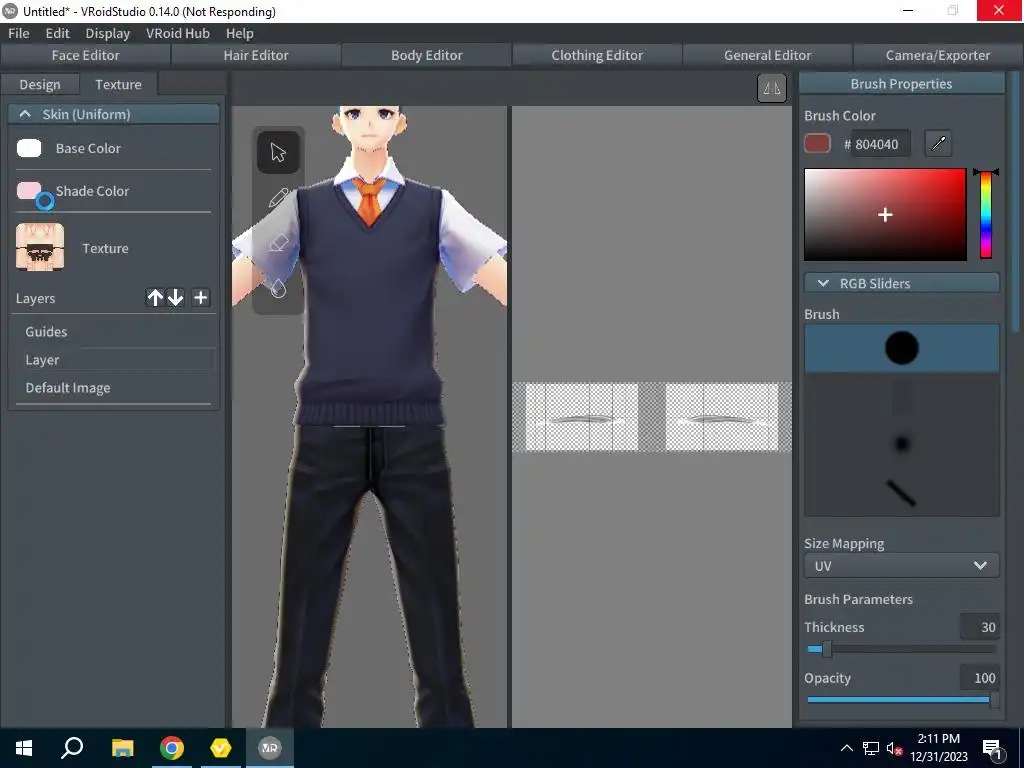Click the Brush Color red swatch

click(x=817, y=144)
